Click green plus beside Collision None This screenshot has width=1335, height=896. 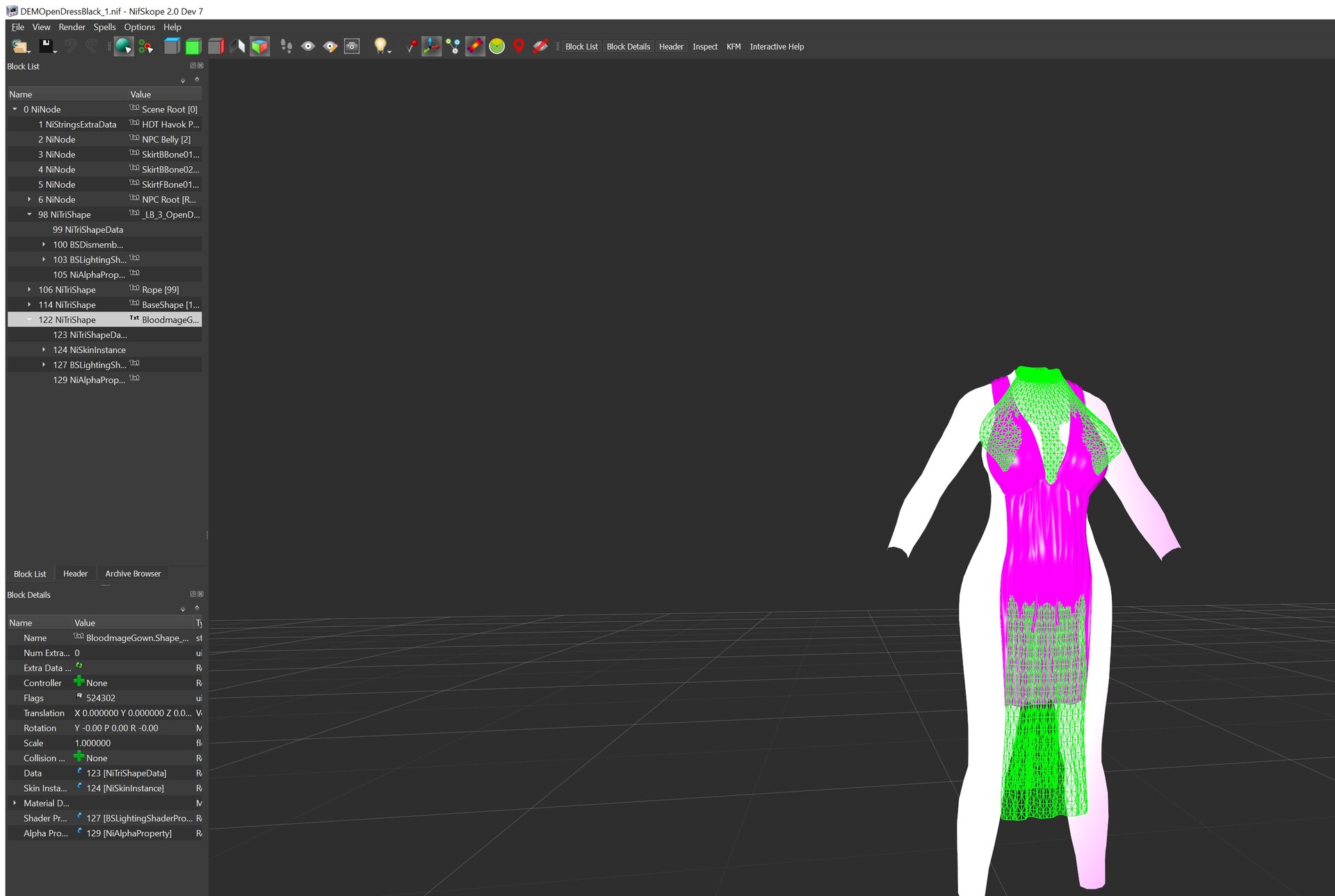coord(79,756)
